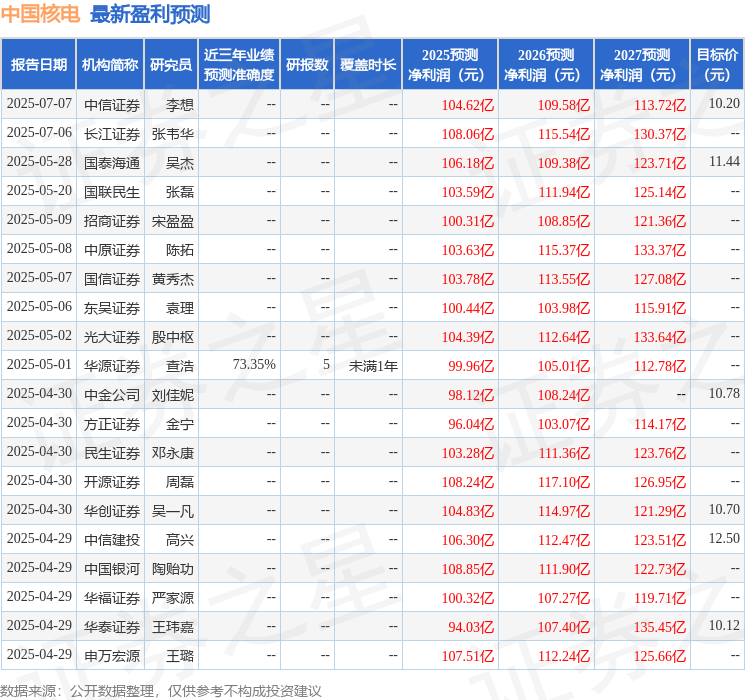Screen dimensions: 745x700
Task: Select the 111.94亿 forecast value
Action: click(564, 192)
